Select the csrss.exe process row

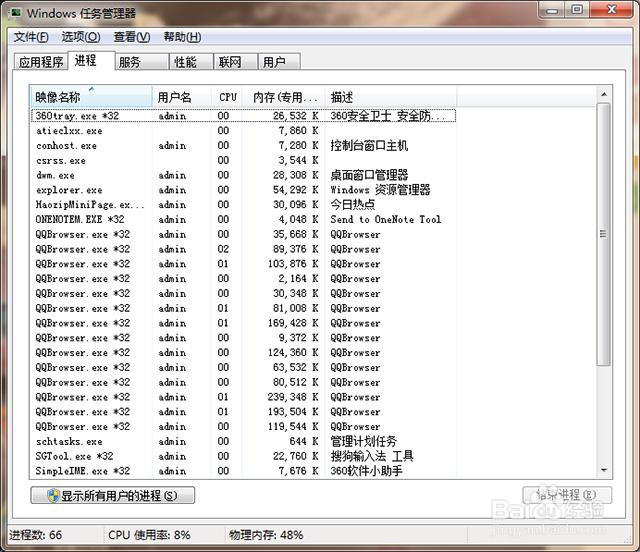tap(244, 160)
